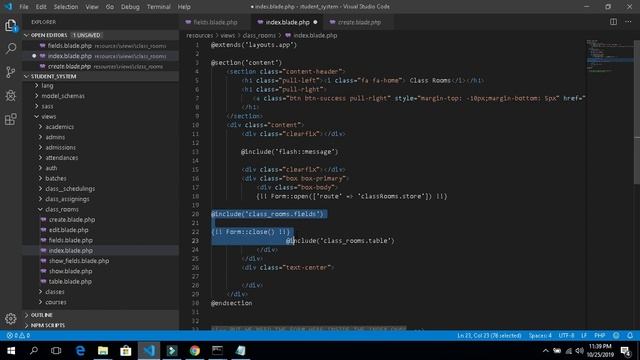Screen dimensions: 640x360
Task: Click class_rooms in the breadcrumb path
Action: (259, 36)
